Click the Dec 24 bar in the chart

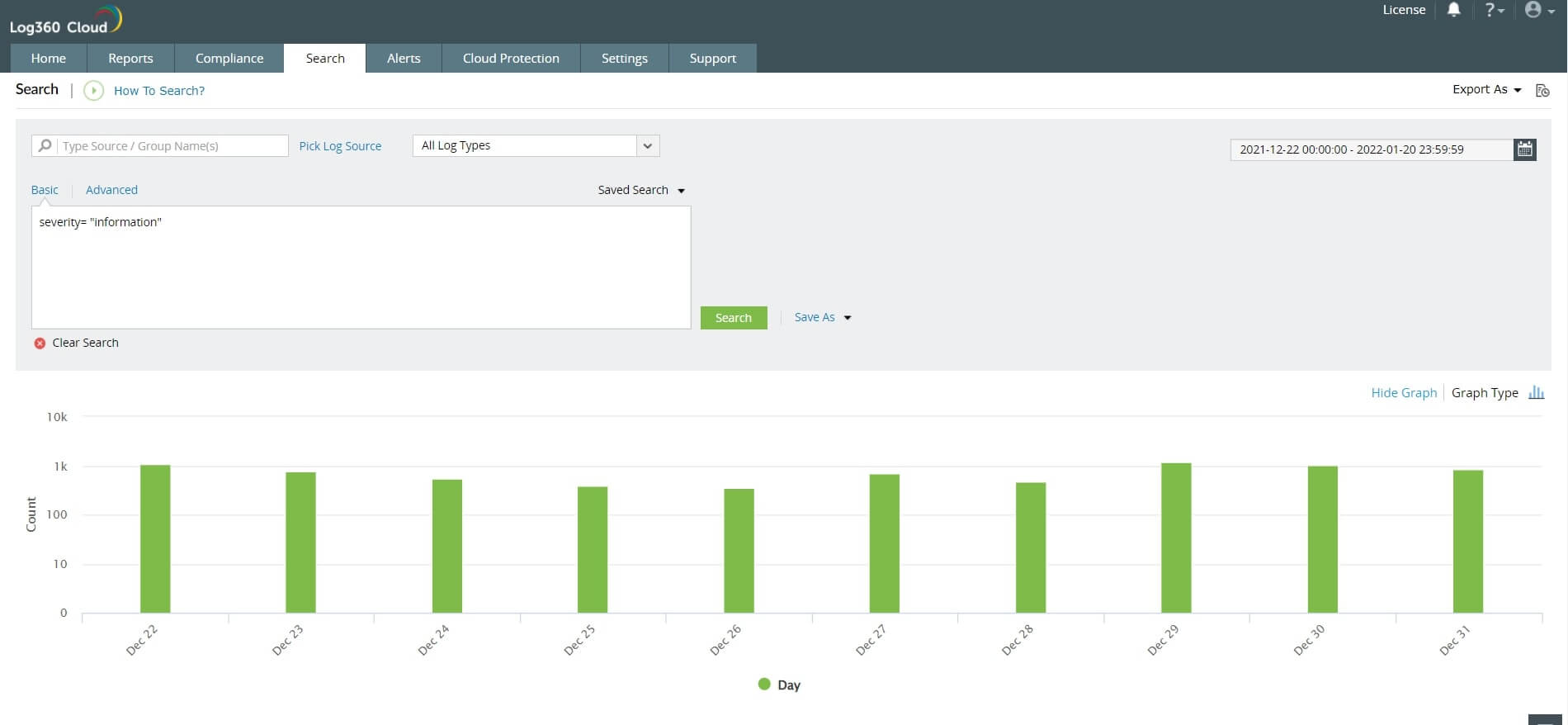click(447, 546)
